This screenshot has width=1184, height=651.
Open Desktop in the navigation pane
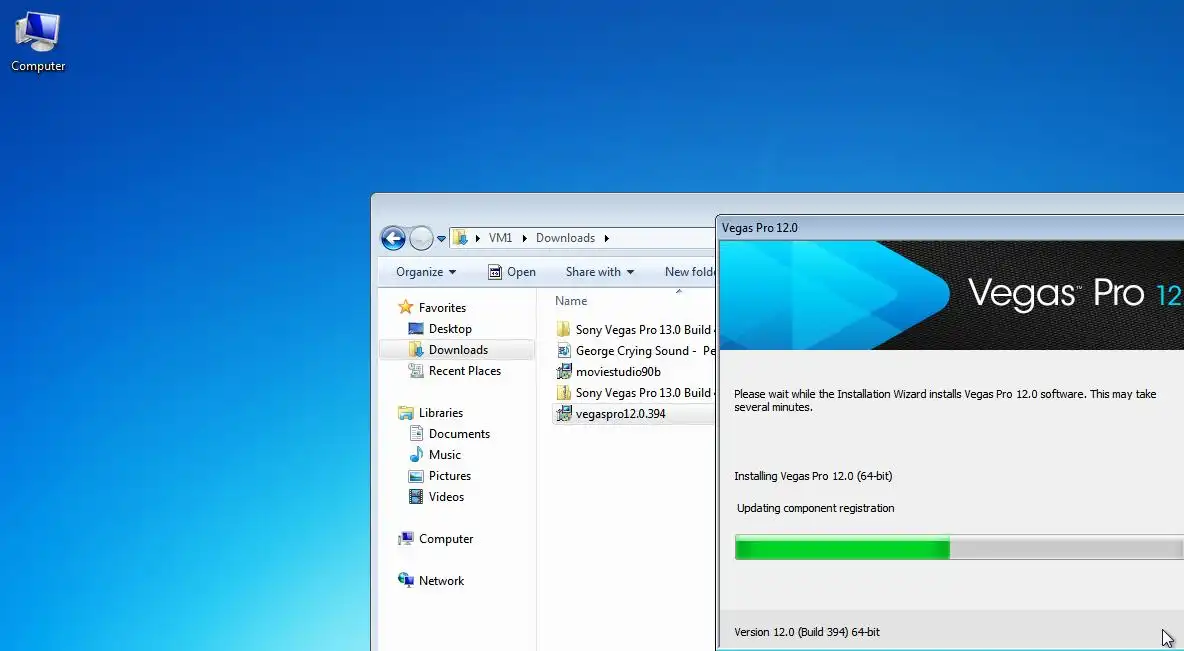(x=450, y=329)
